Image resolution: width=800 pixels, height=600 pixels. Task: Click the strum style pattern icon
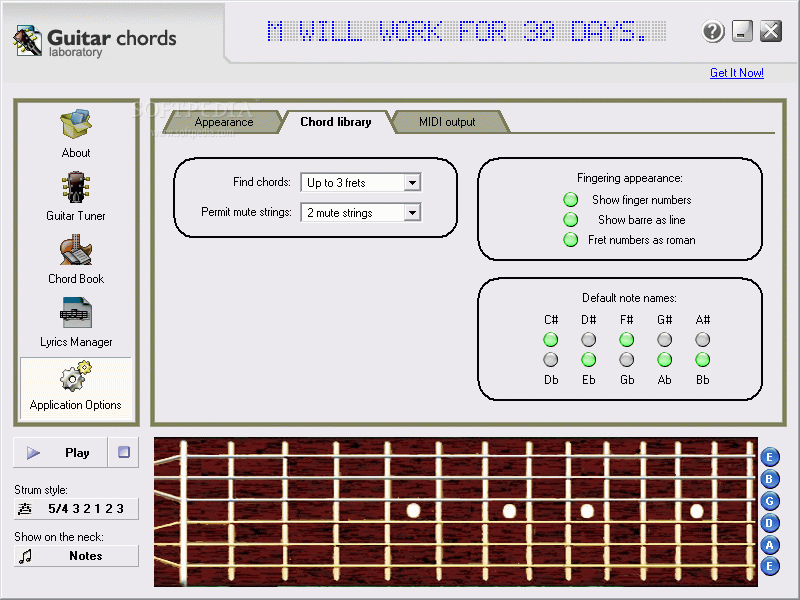pyautogui.click(x=24, y=509)
